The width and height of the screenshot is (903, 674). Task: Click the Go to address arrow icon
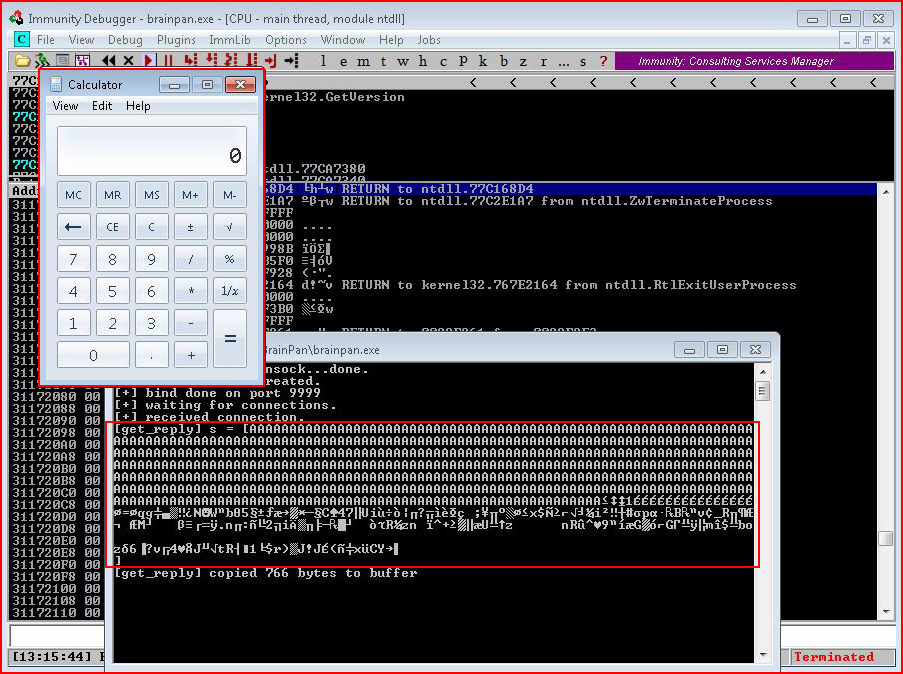(292, 60)
